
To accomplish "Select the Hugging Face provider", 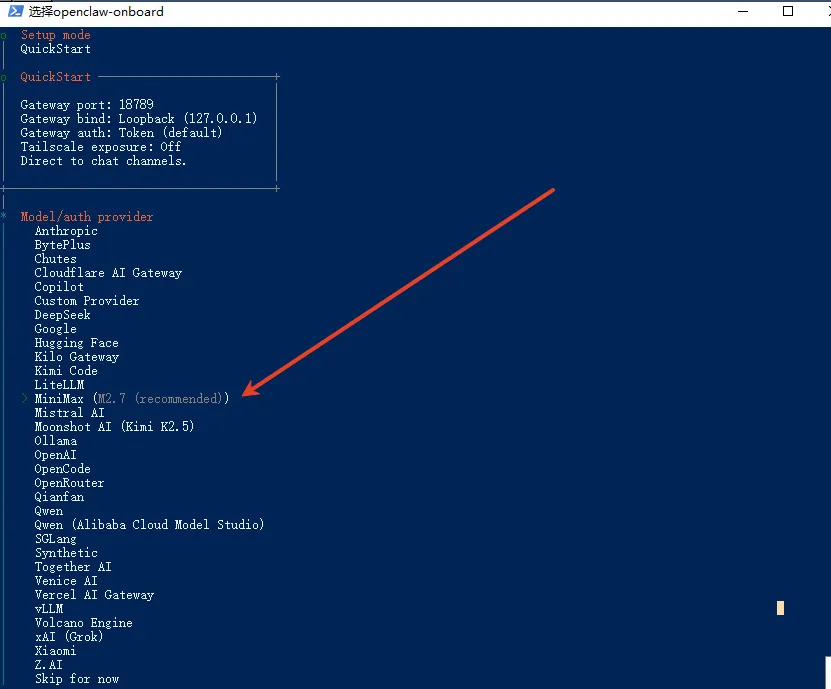I will (76, 343).
